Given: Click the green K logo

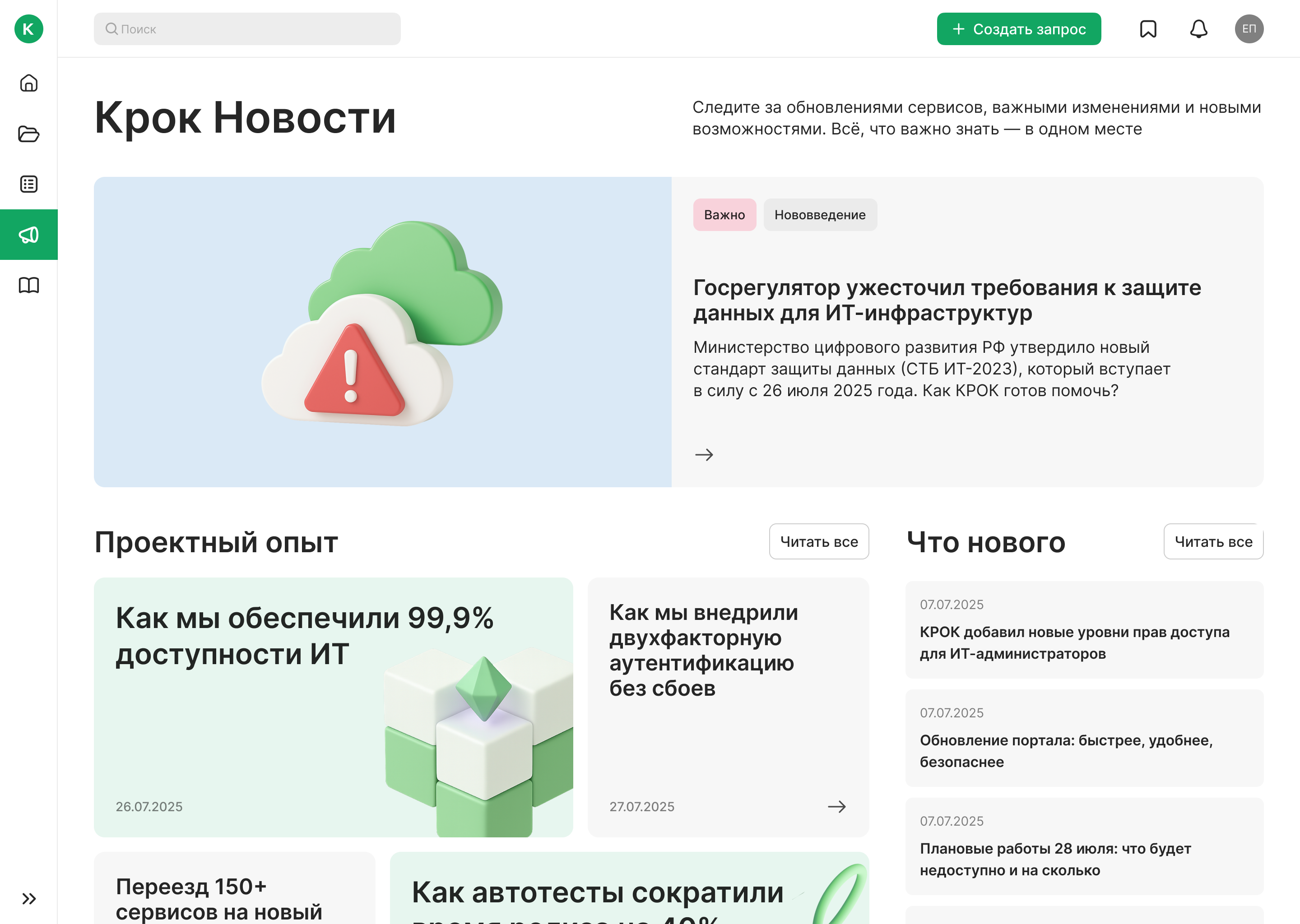Looking at the screenshot, I should click(28, 29).
